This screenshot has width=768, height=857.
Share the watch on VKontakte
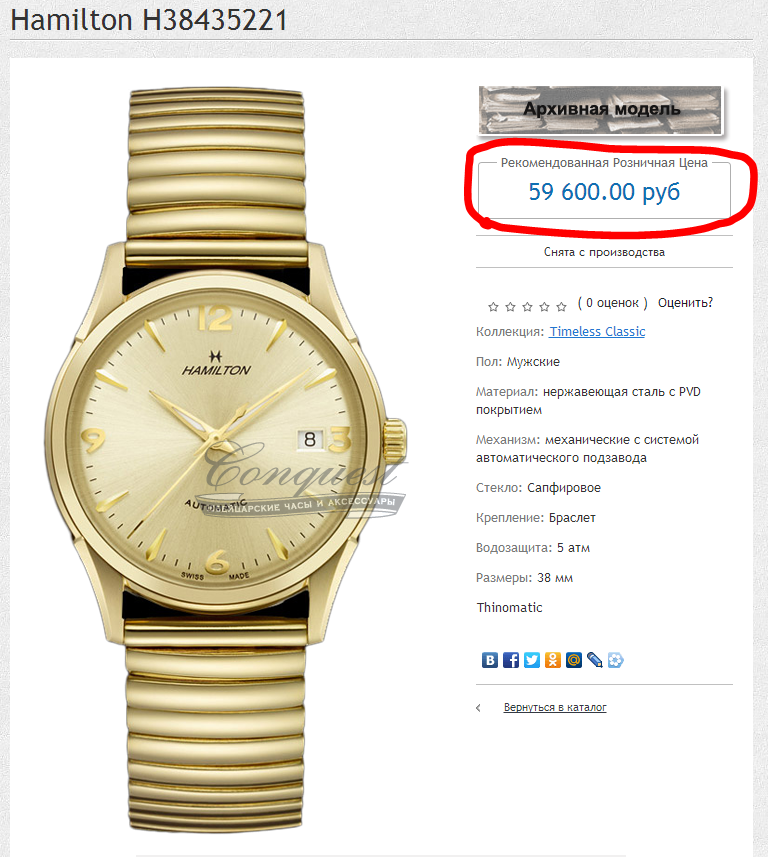[x=490, y=660]
